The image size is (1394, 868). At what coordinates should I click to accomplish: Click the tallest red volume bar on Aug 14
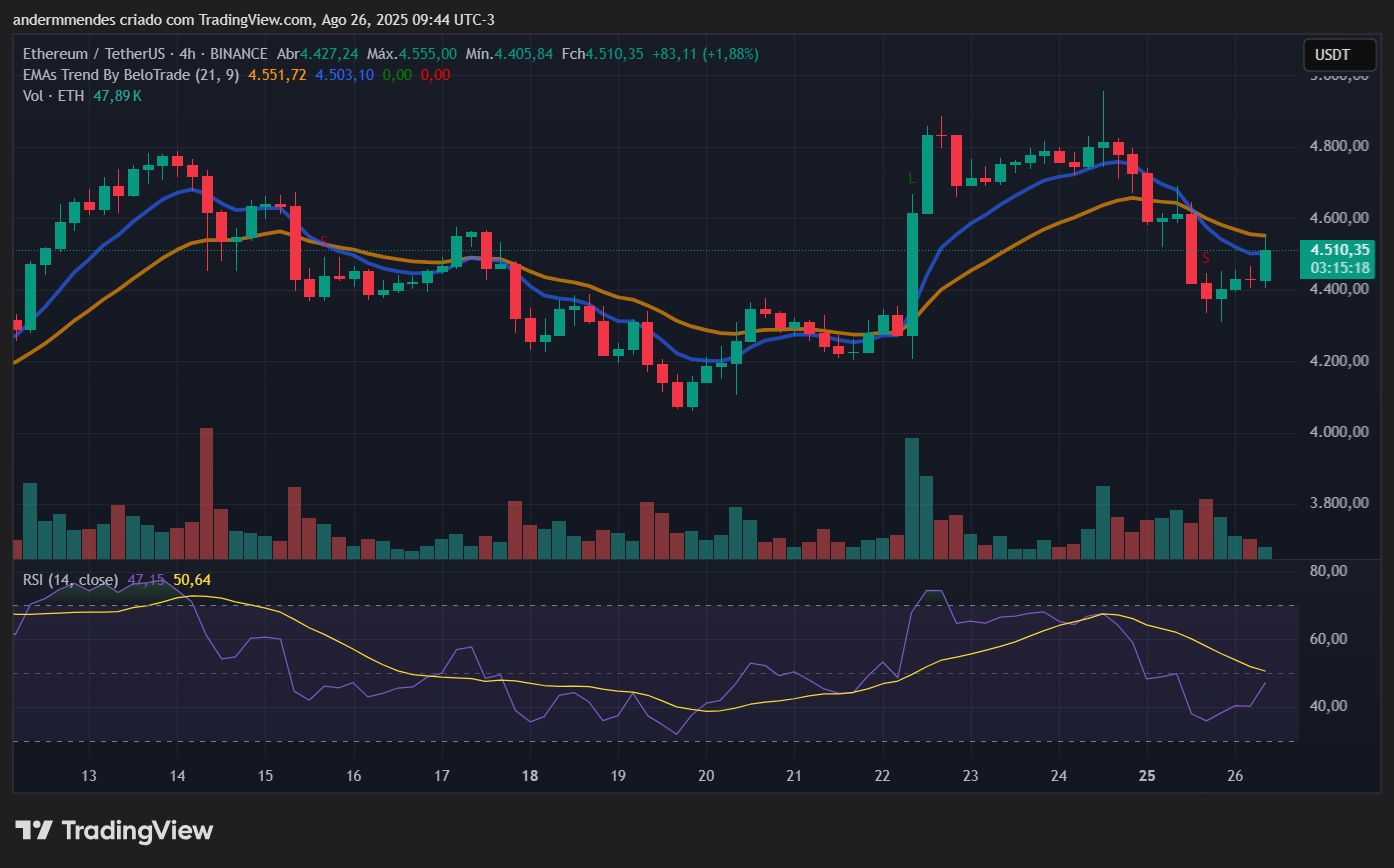(x=207, y=492)
